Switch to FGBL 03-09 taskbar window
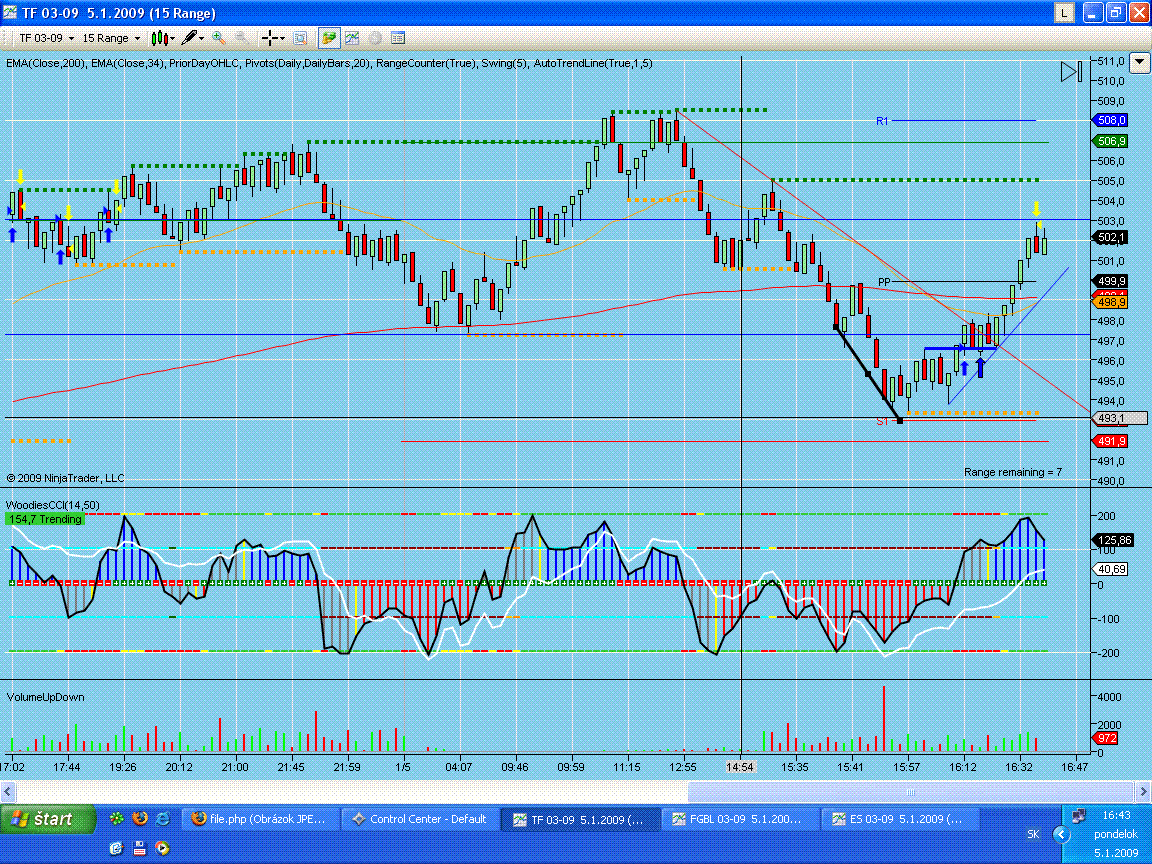 [x=738, y=819]
